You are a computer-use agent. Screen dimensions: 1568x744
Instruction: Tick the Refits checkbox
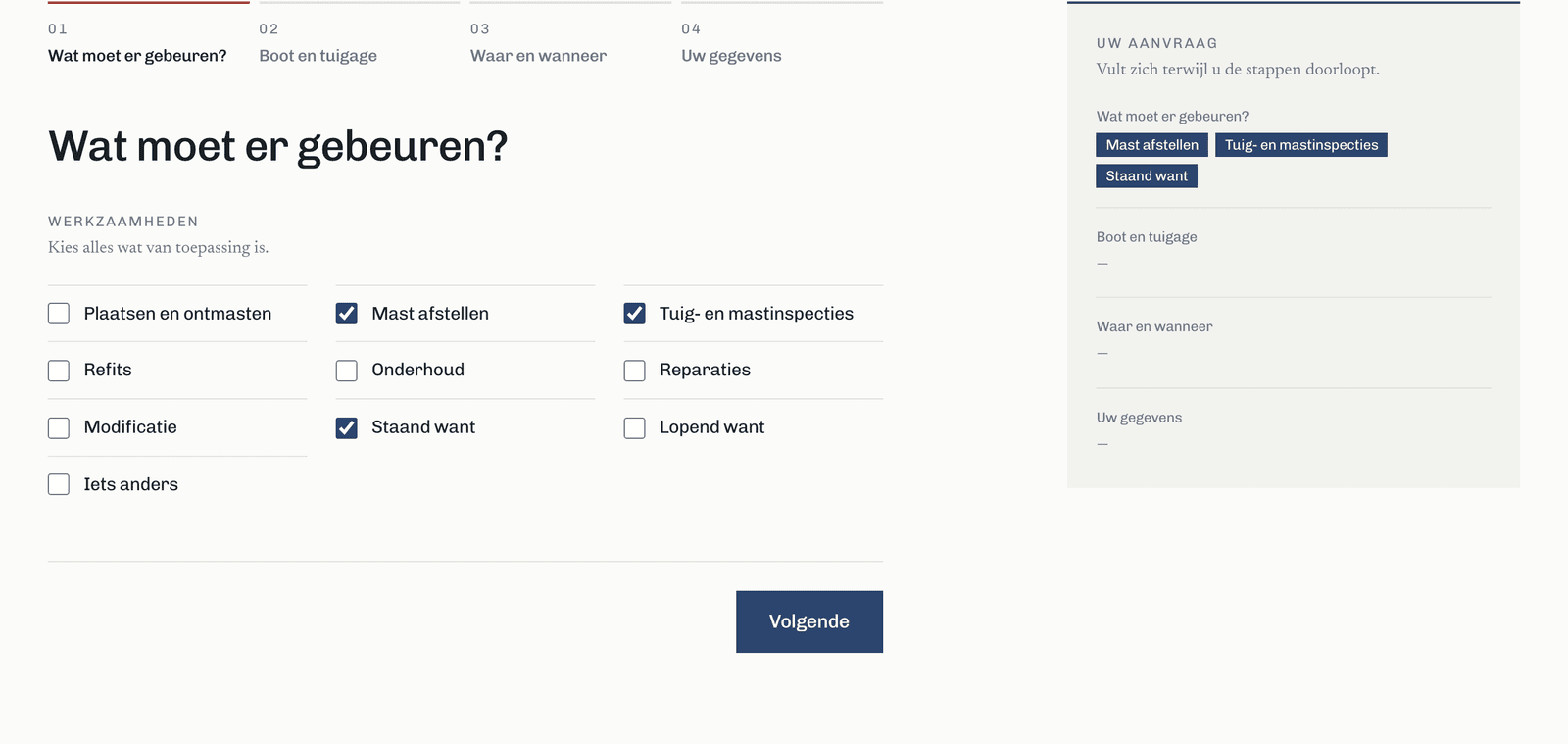coord(59,371)
